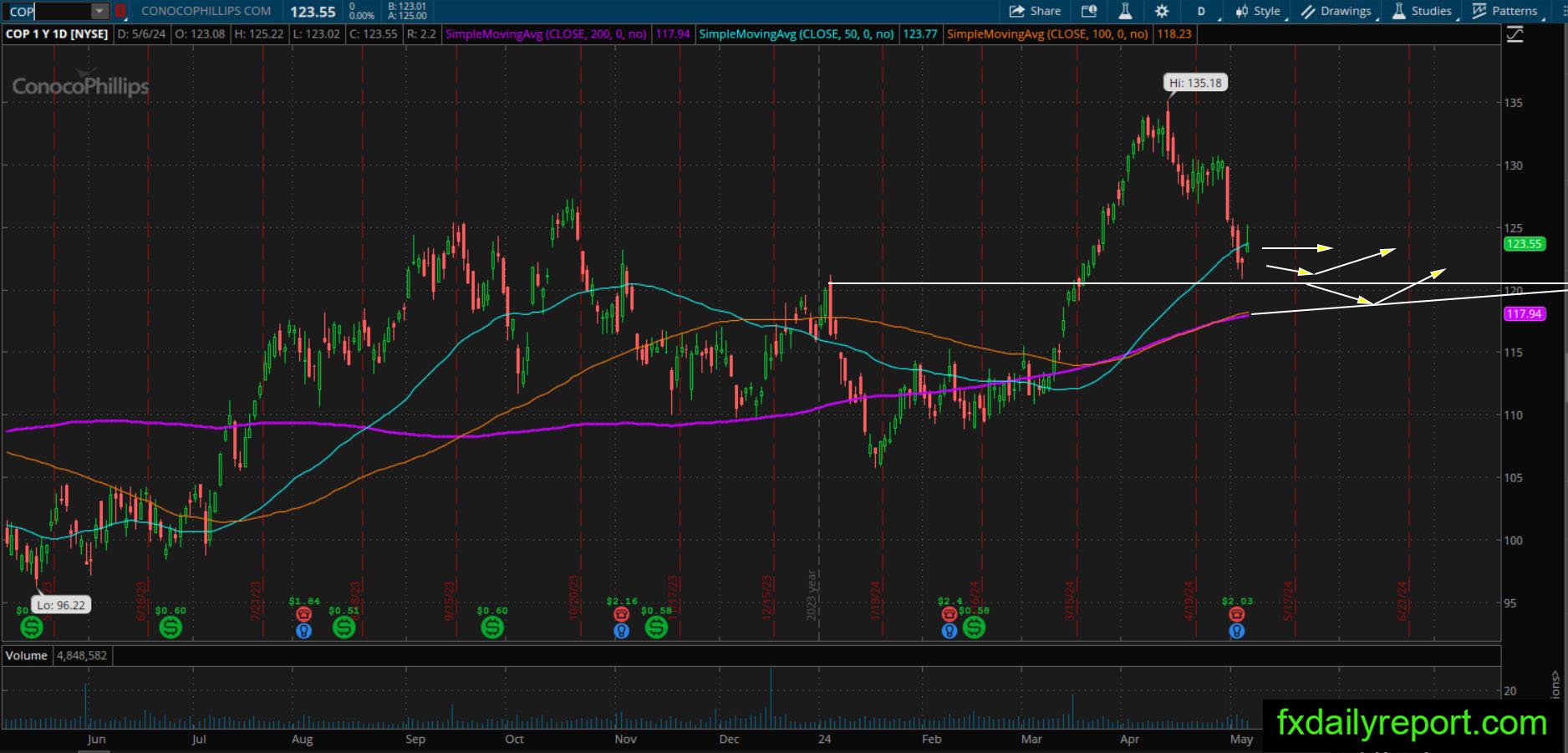Click the curved-line icon above the price axis
The height and width of the screenshot is (753, 1568).
[1515, 34]
